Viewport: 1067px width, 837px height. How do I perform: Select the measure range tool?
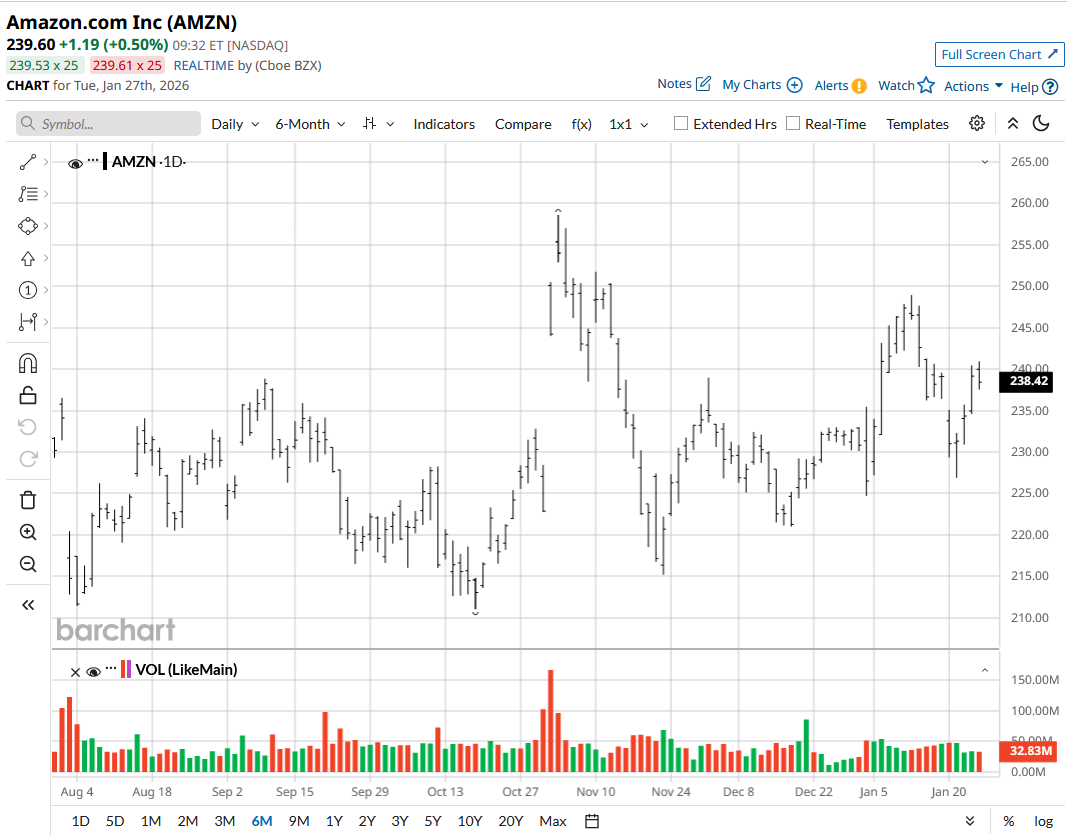(28, 322)
